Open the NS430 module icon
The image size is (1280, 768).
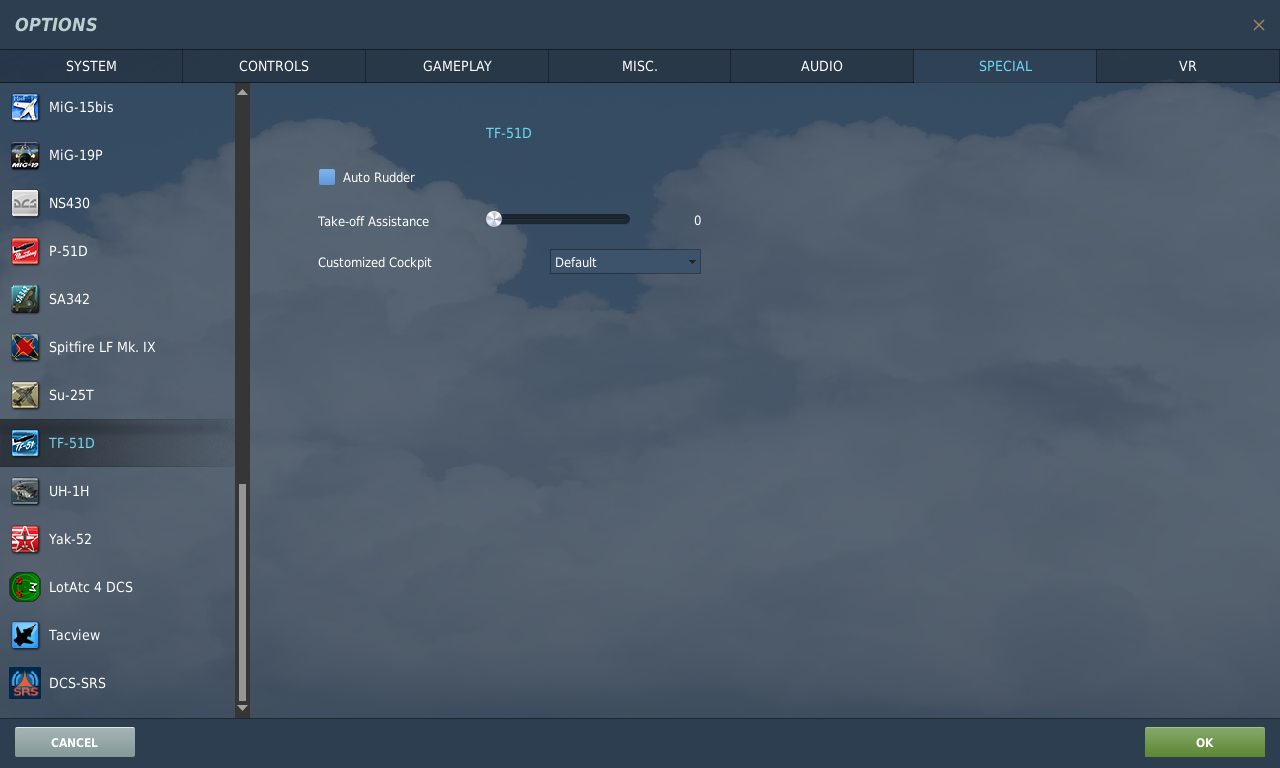pyautogui.click(x=25, y=203)
